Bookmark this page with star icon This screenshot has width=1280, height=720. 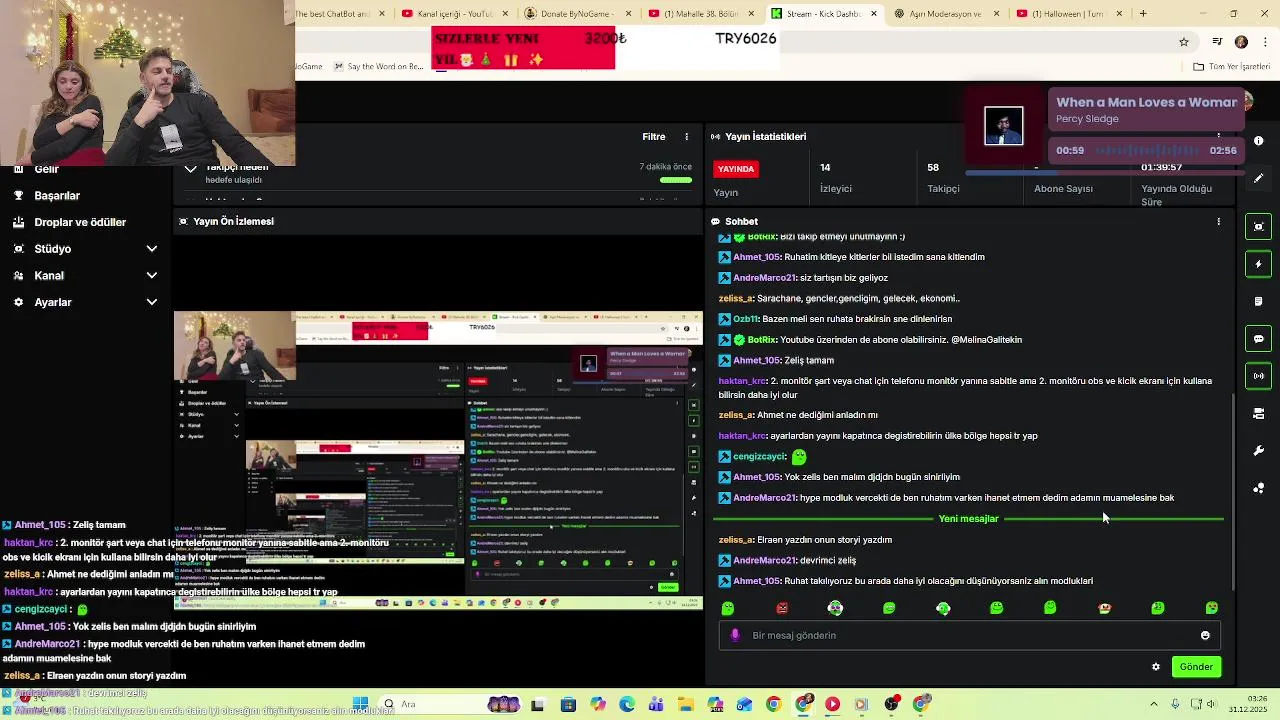[x=1184, y=42]
